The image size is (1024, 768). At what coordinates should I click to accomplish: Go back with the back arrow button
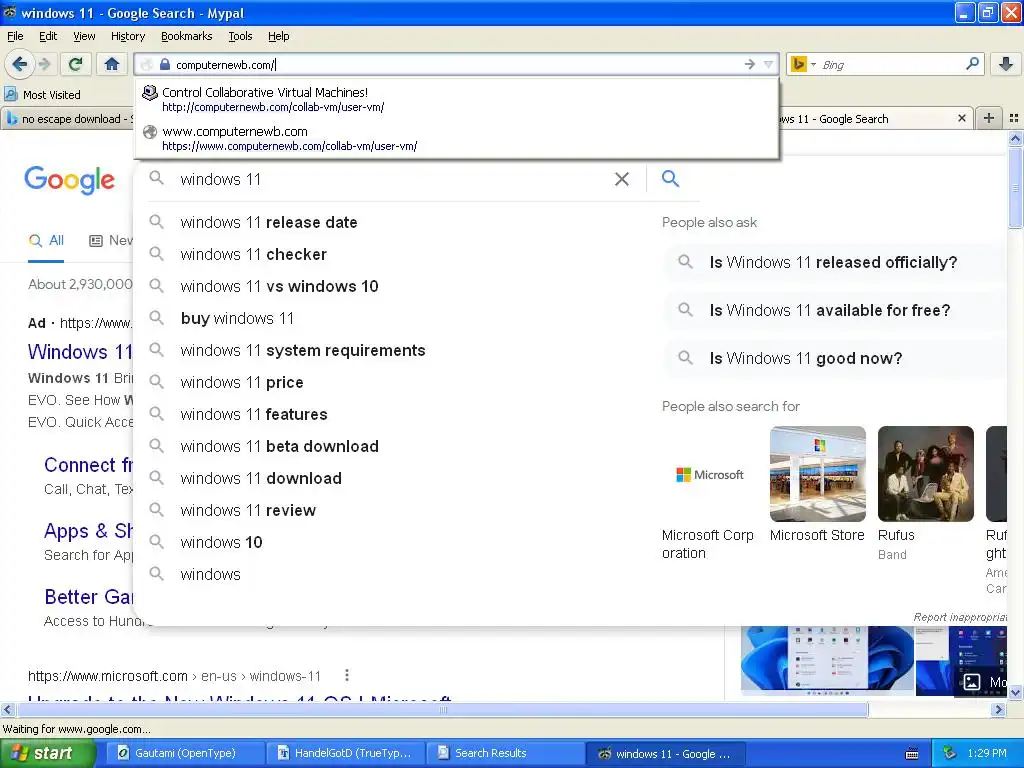[x=20, y=64]
